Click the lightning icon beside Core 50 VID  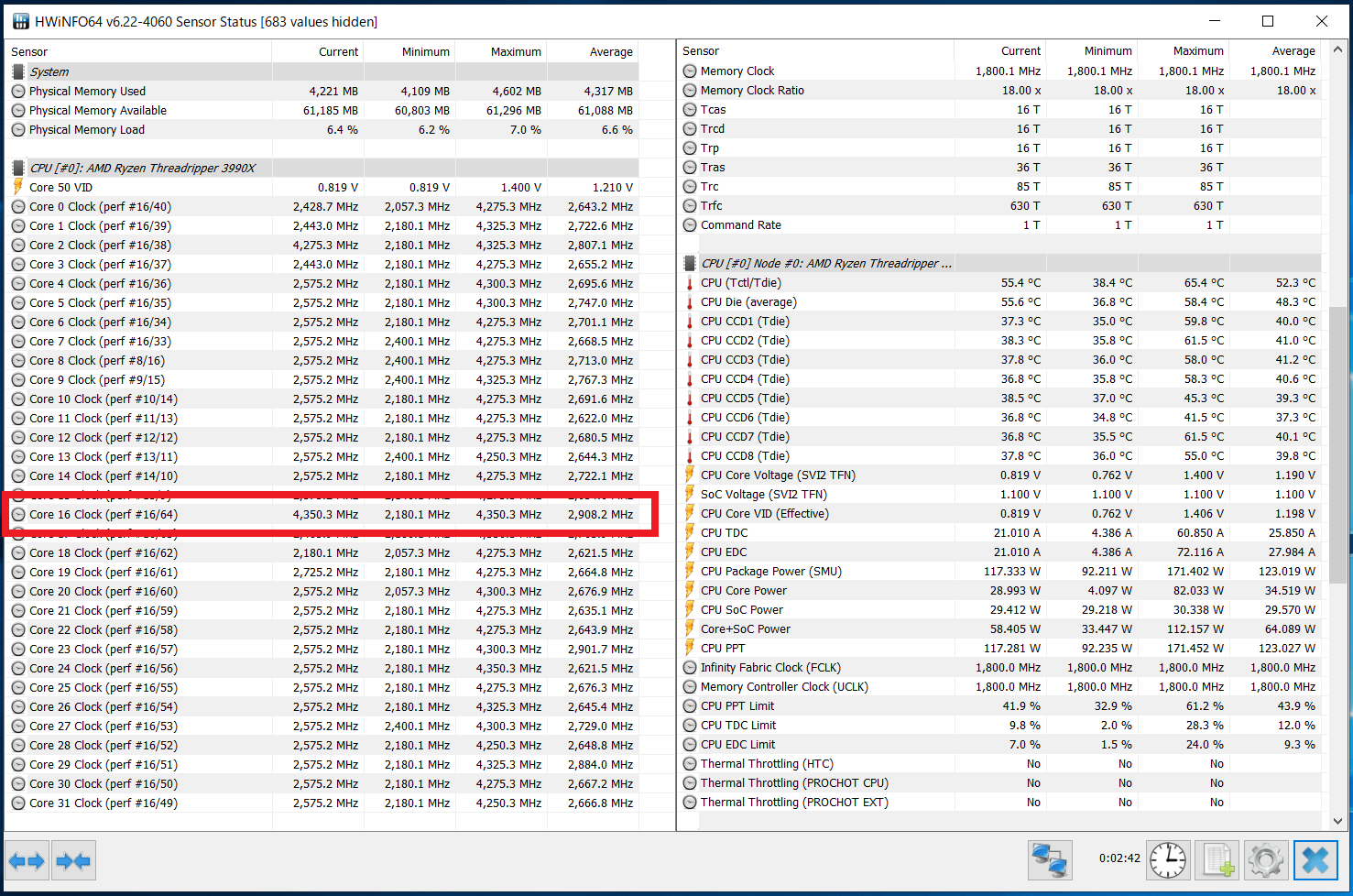(x=18, y=187)
